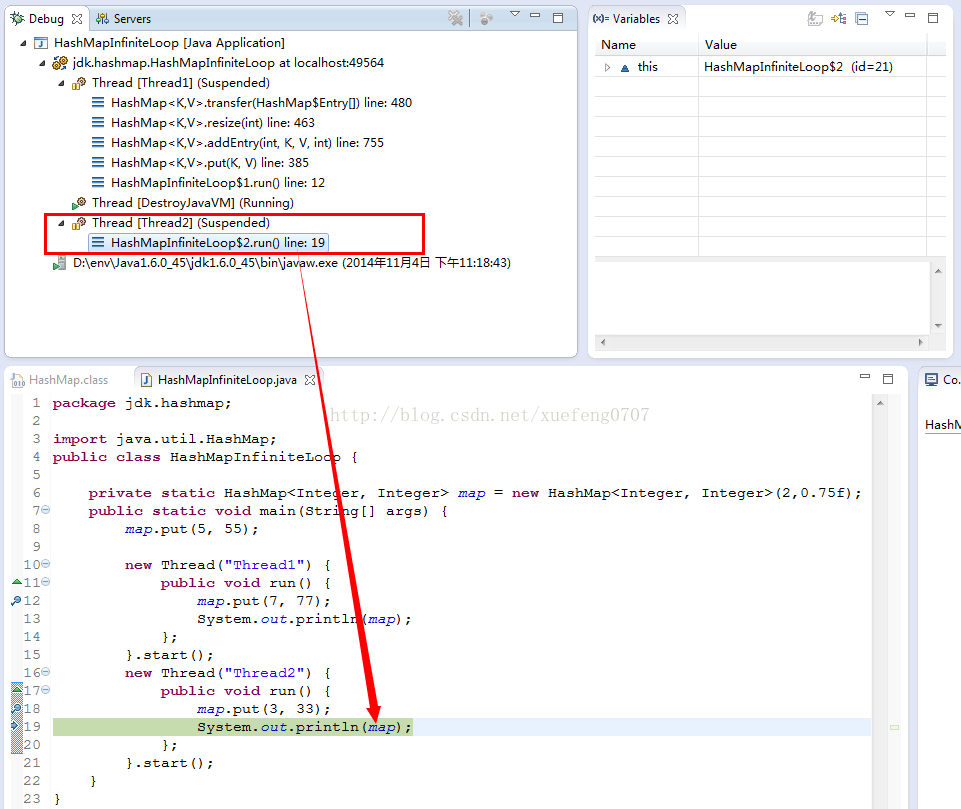Maximize the Variables view
The height and width of the screenshot is (809, 961).
(x=933, y=18)
